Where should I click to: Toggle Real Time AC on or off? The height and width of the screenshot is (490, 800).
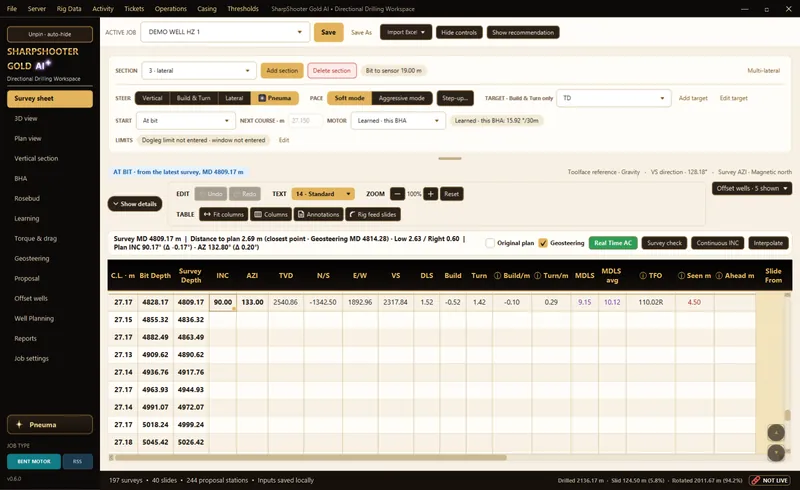point(613,243)
